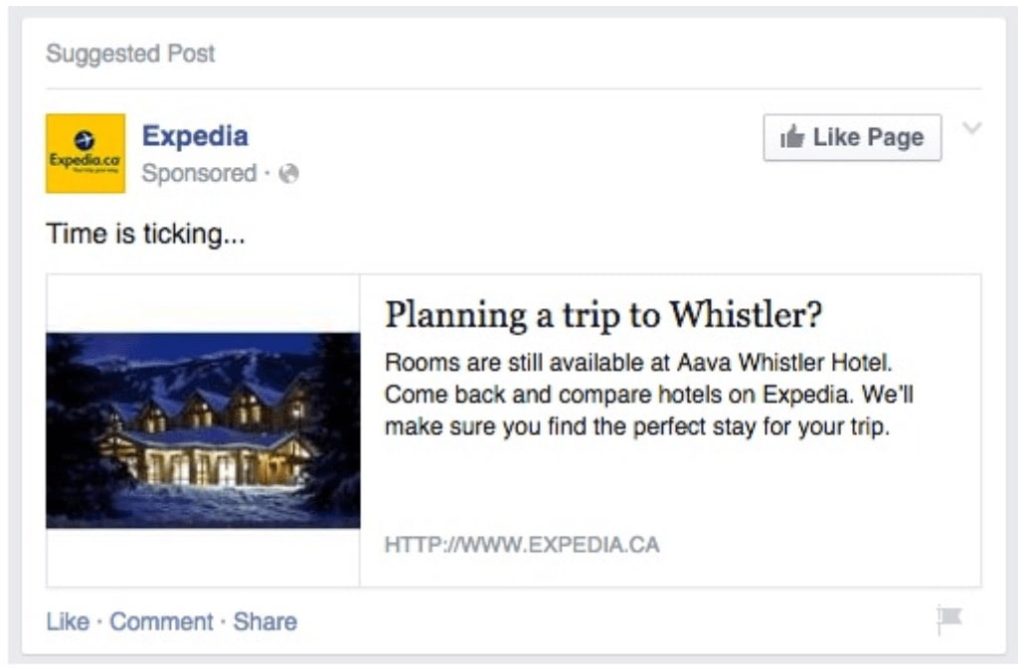Like the Expedia post
Screen dimensions: 1024x670
67,622
